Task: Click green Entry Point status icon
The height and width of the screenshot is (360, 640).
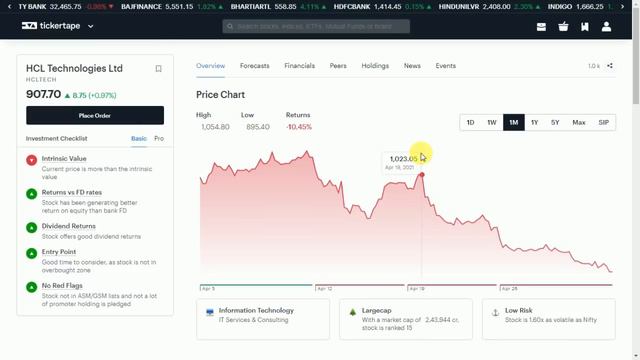Action: [31, 253]
